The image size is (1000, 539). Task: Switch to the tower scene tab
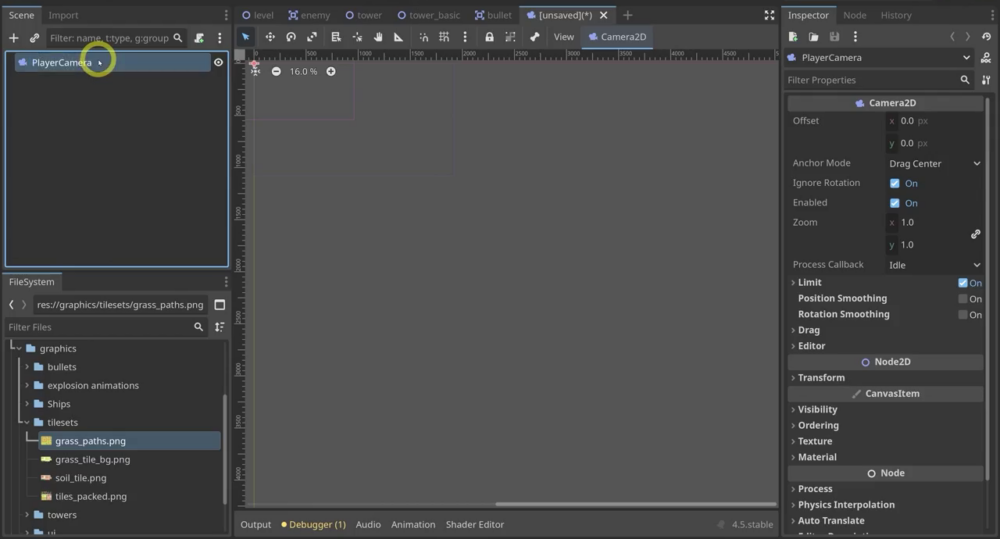point(364,15)
